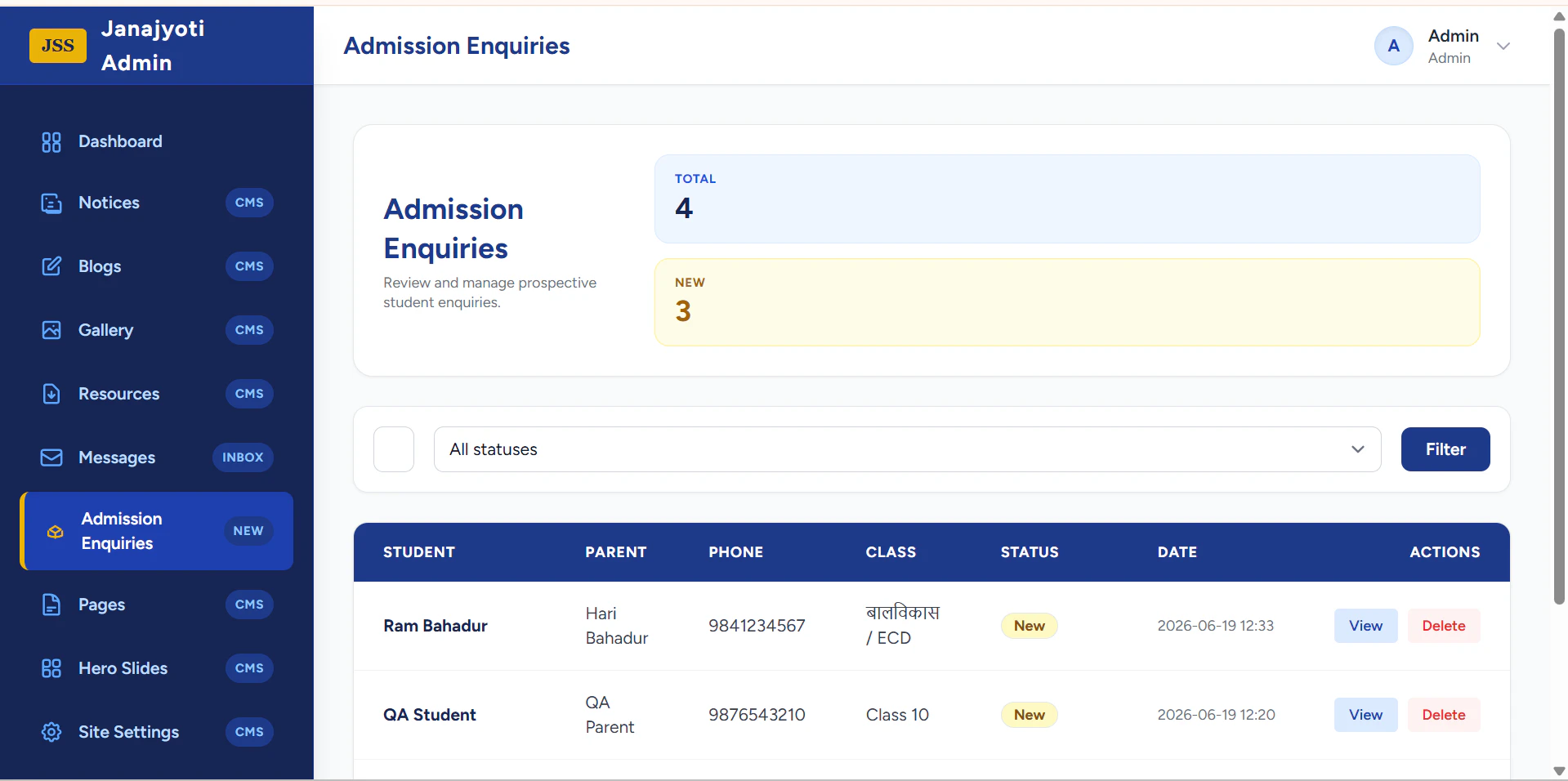Click the Notices document icon
This screenshot has height=781, width=1568.
pyautogui.click(x=51, y=203)
